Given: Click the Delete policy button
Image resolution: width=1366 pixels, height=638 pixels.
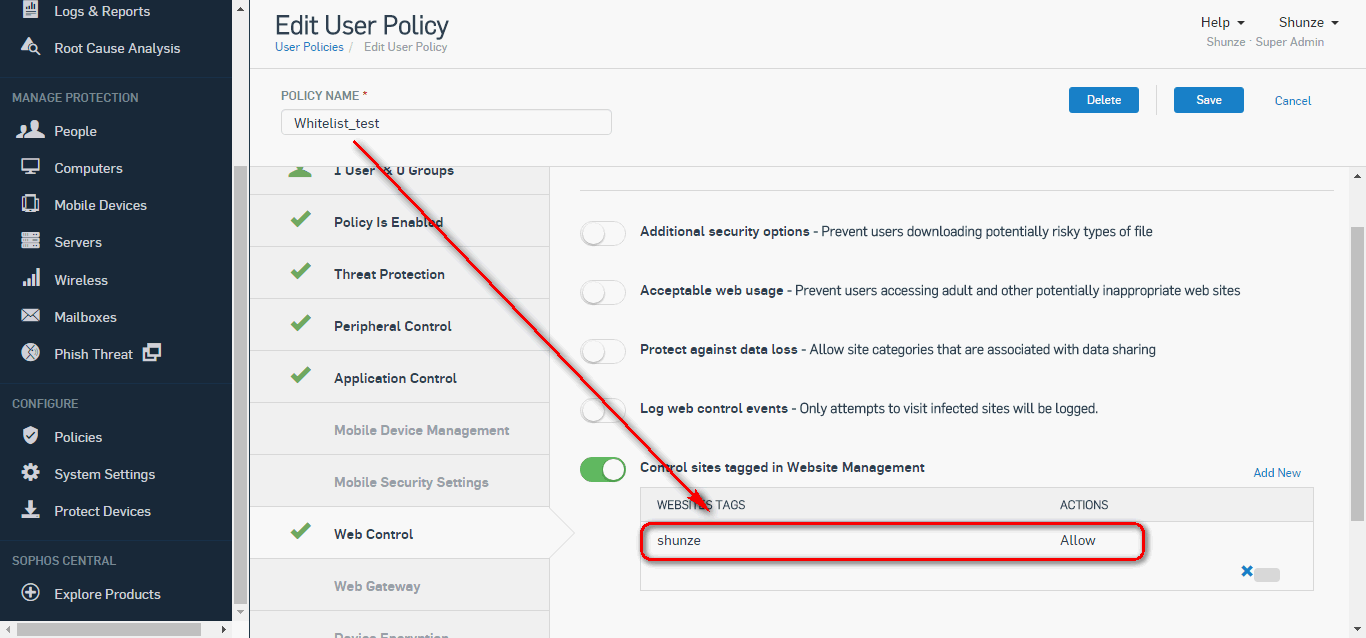Looking at the screenshot, I should pos(1104,100).
